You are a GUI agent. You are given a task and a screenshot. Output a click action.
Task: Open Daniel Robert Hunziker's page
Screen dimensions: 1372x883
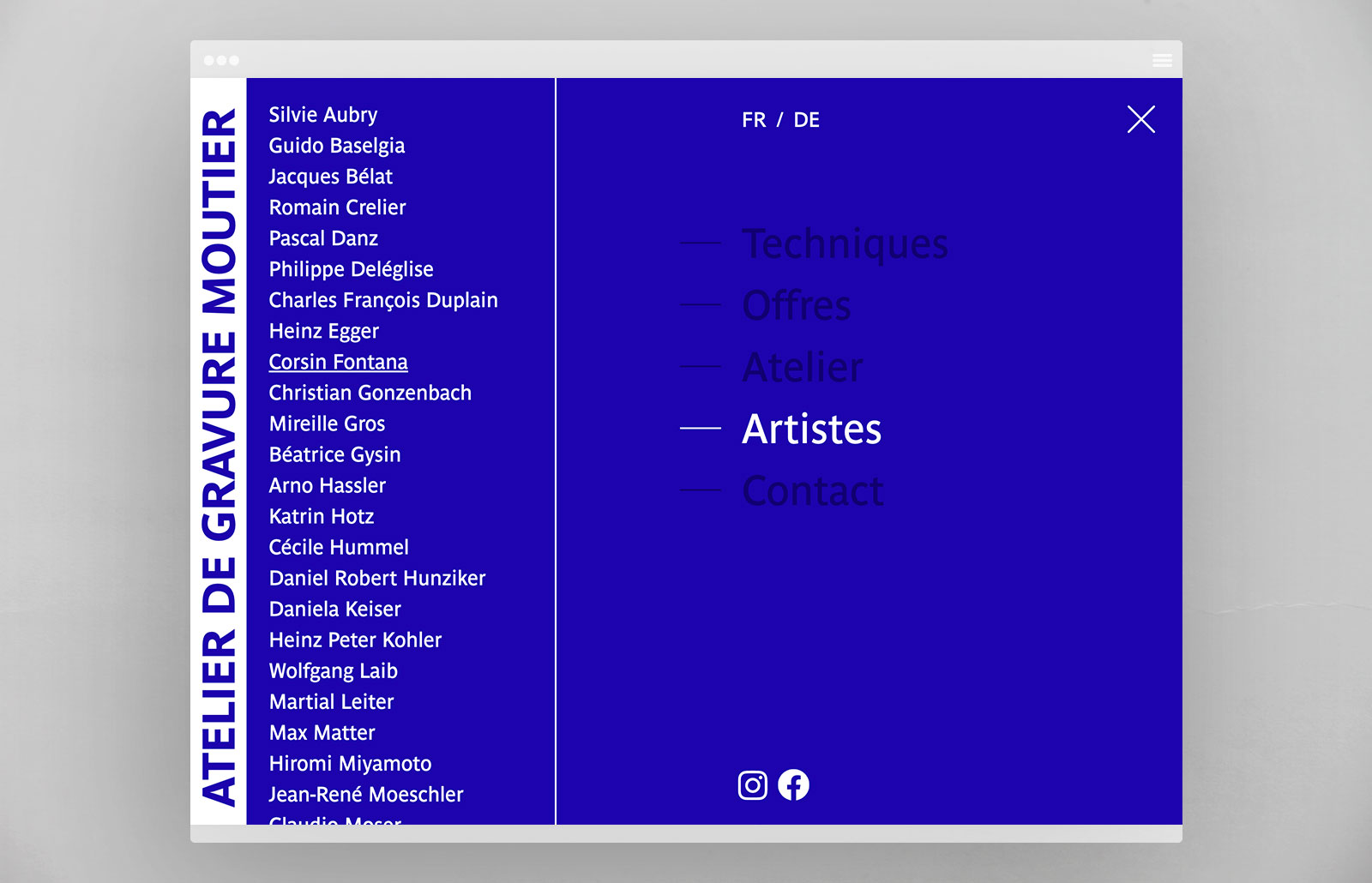[377, 578]
